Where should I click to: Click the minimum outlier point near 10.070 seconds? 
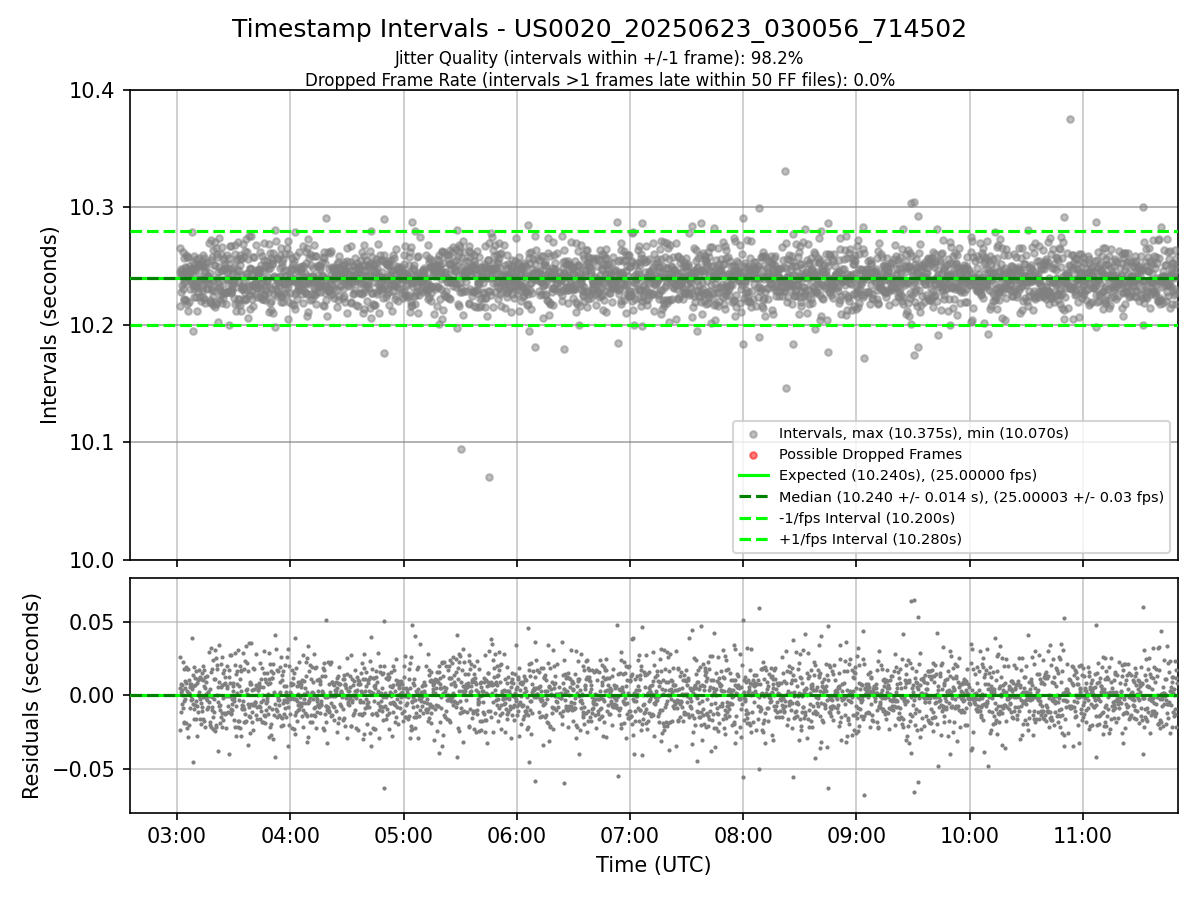(489, 477)
